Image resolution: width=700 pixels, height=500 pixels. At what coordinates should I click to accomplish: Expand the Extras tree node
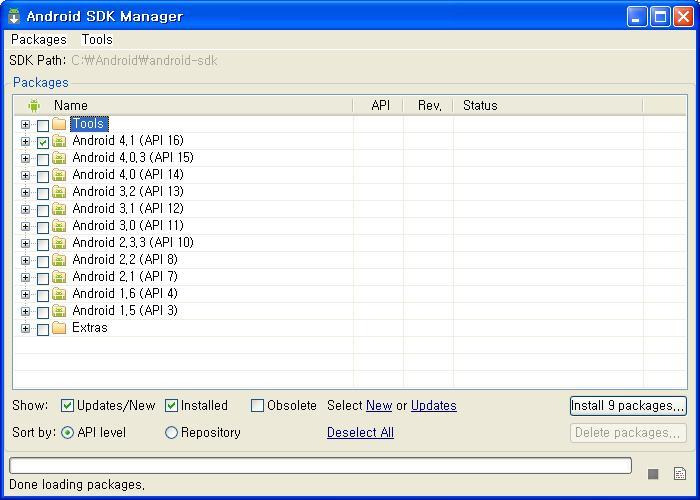25,328
